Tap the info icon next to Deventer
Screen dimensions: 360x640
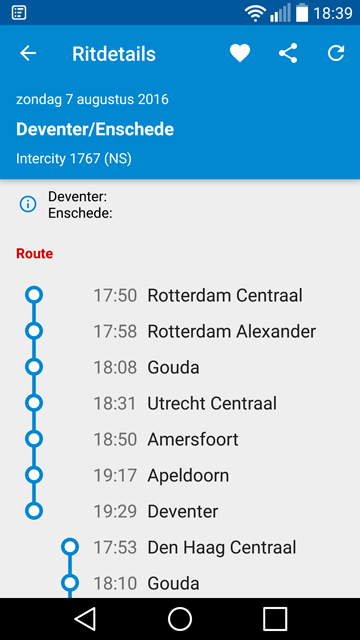click(x=28, y=204)
